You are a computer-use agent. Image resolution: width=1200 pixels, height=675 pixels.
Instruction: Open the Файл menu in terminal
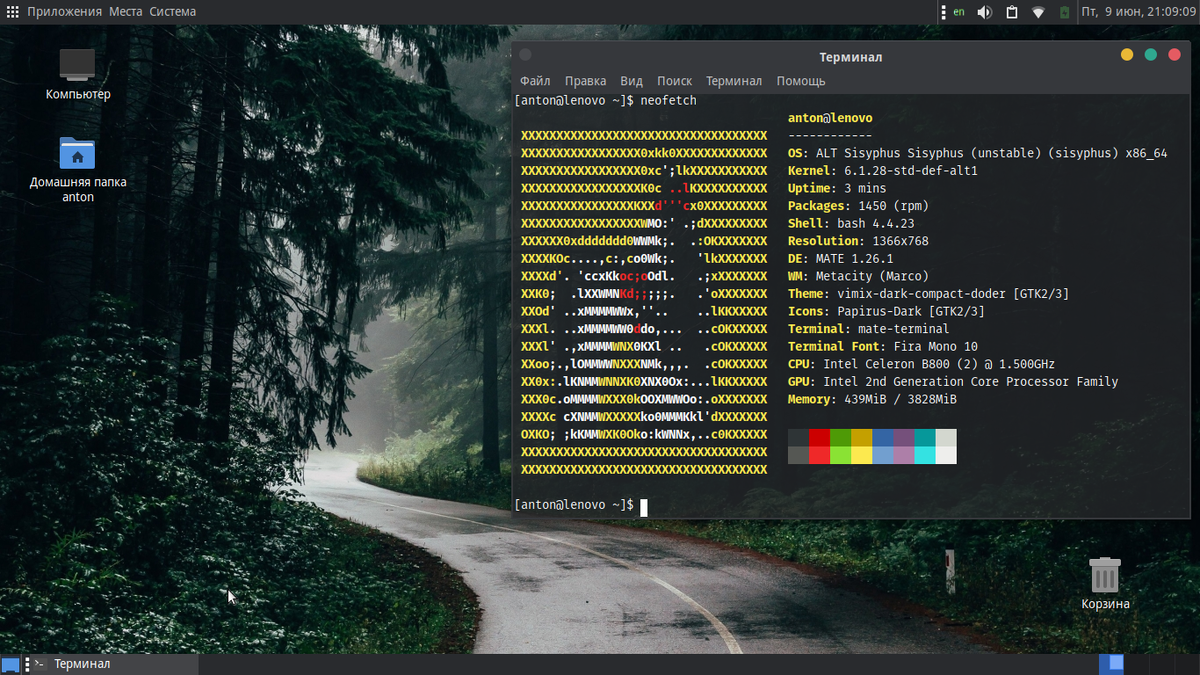click(x=535, y=81)
